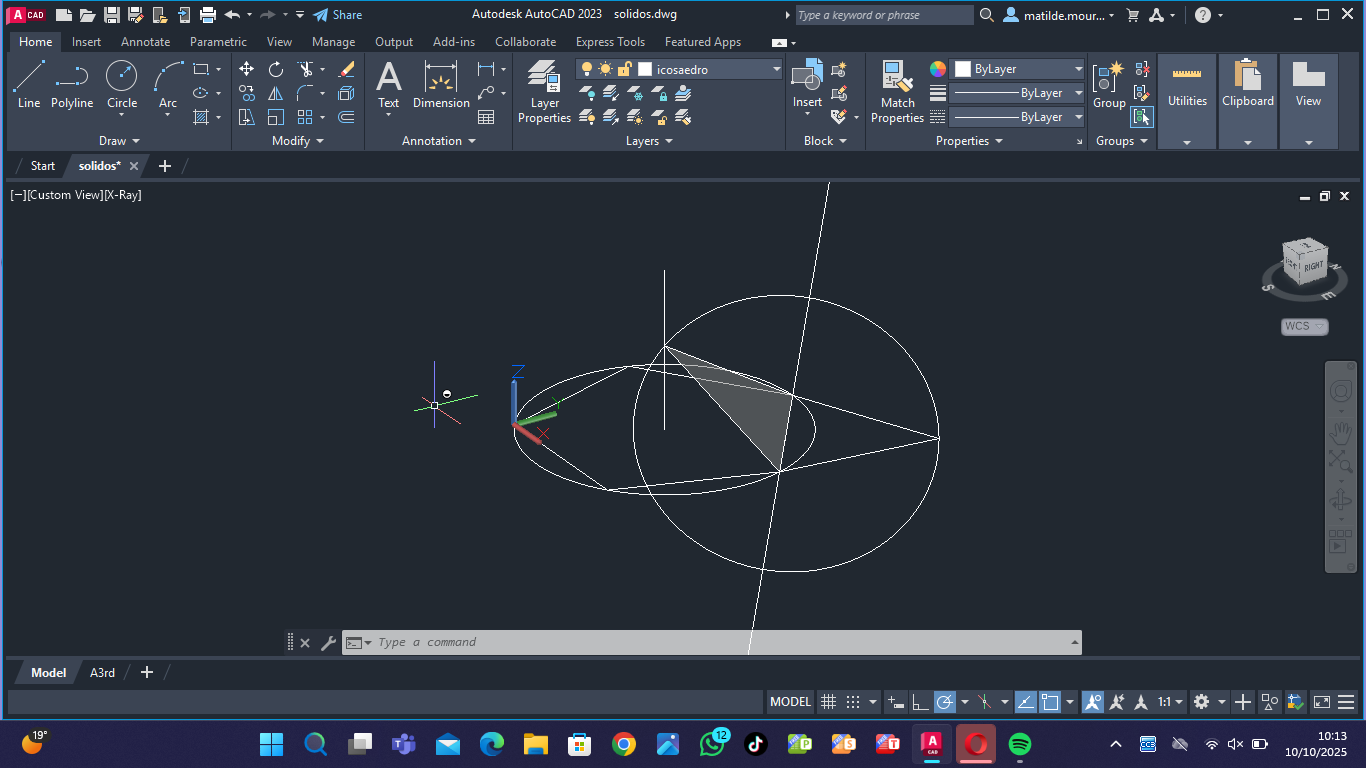Click the Move tool in Modify panel

tap(246, 69)
